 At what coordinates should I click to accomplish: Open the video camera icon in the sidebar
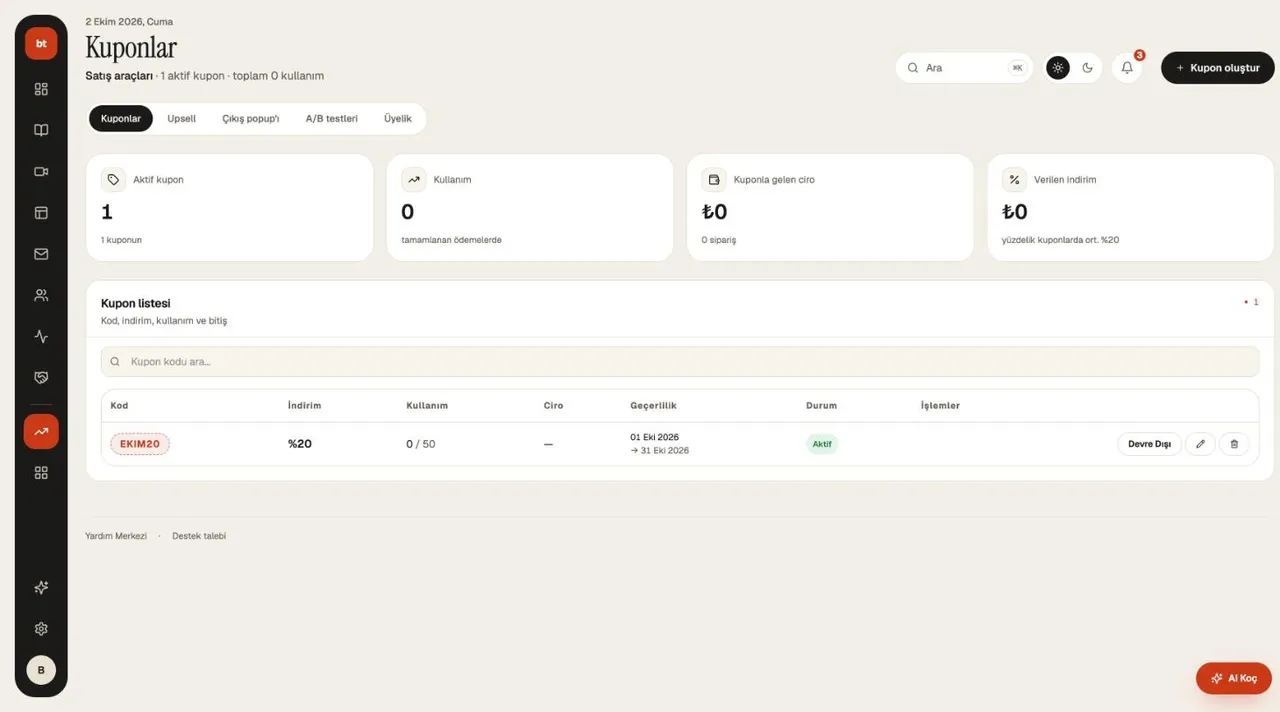41,171
